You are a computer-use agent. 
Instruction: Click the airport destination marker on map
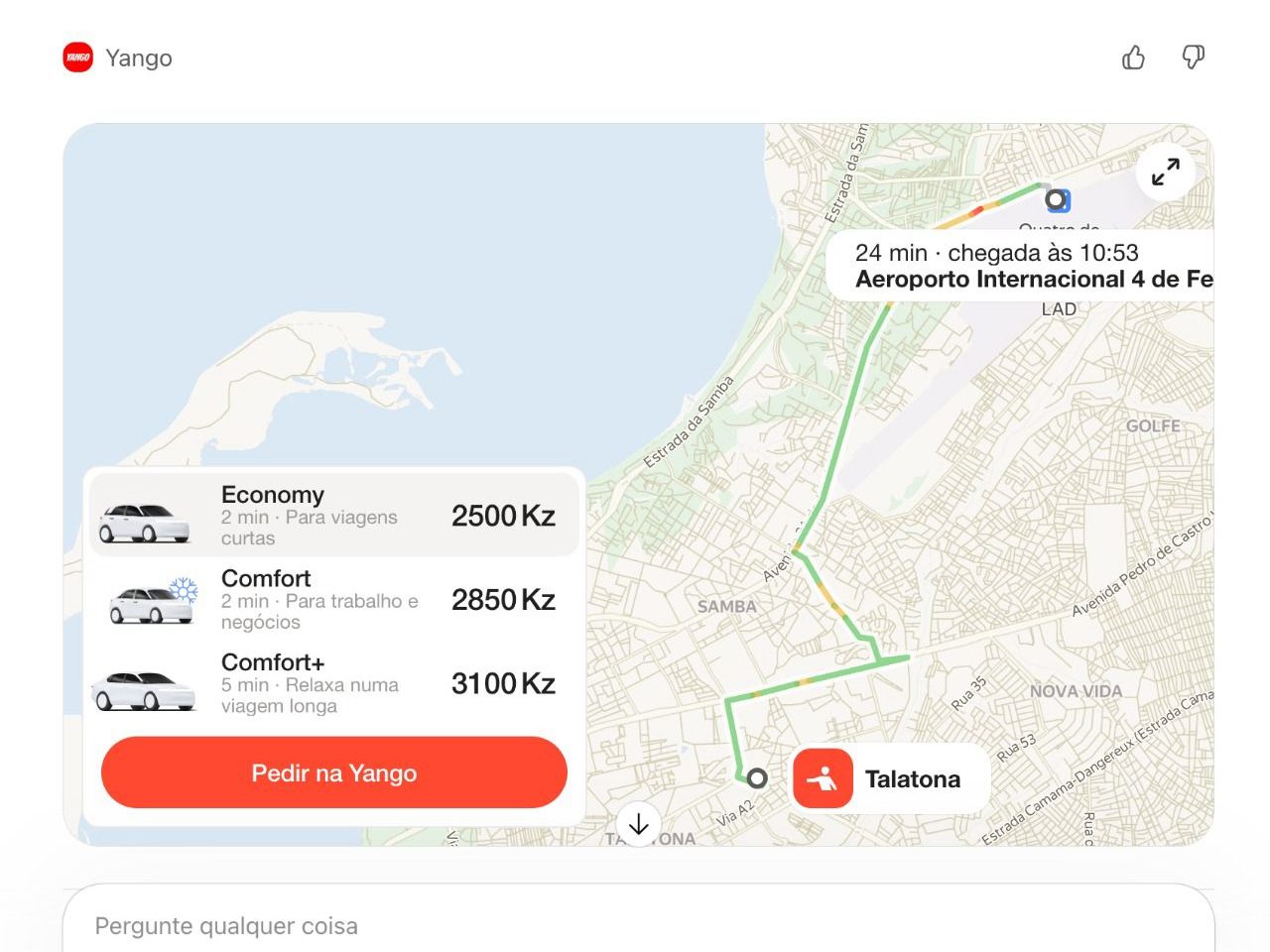[1057, 200]
